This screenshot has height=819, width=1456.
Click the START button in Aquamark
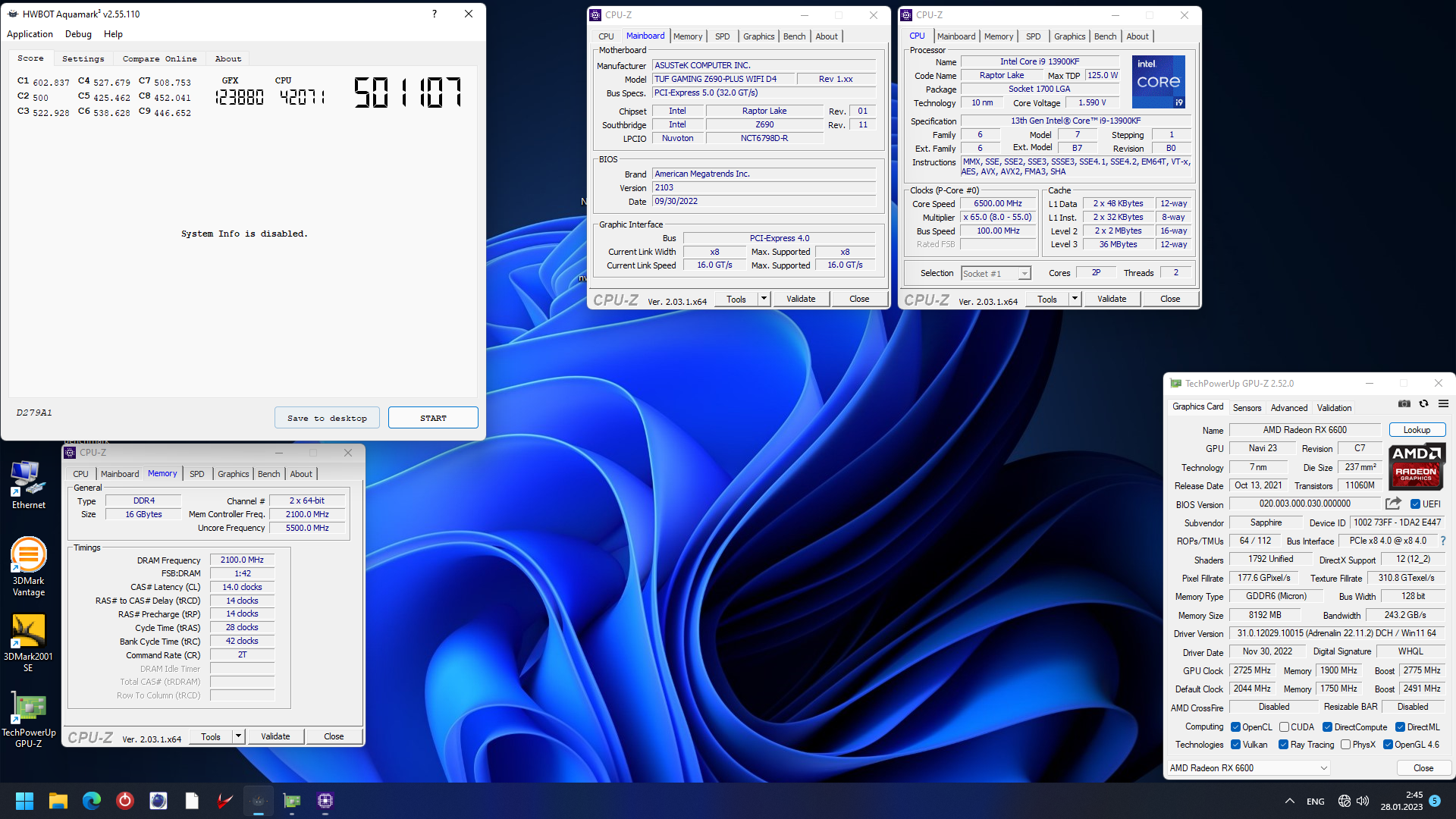coord(433,418)
